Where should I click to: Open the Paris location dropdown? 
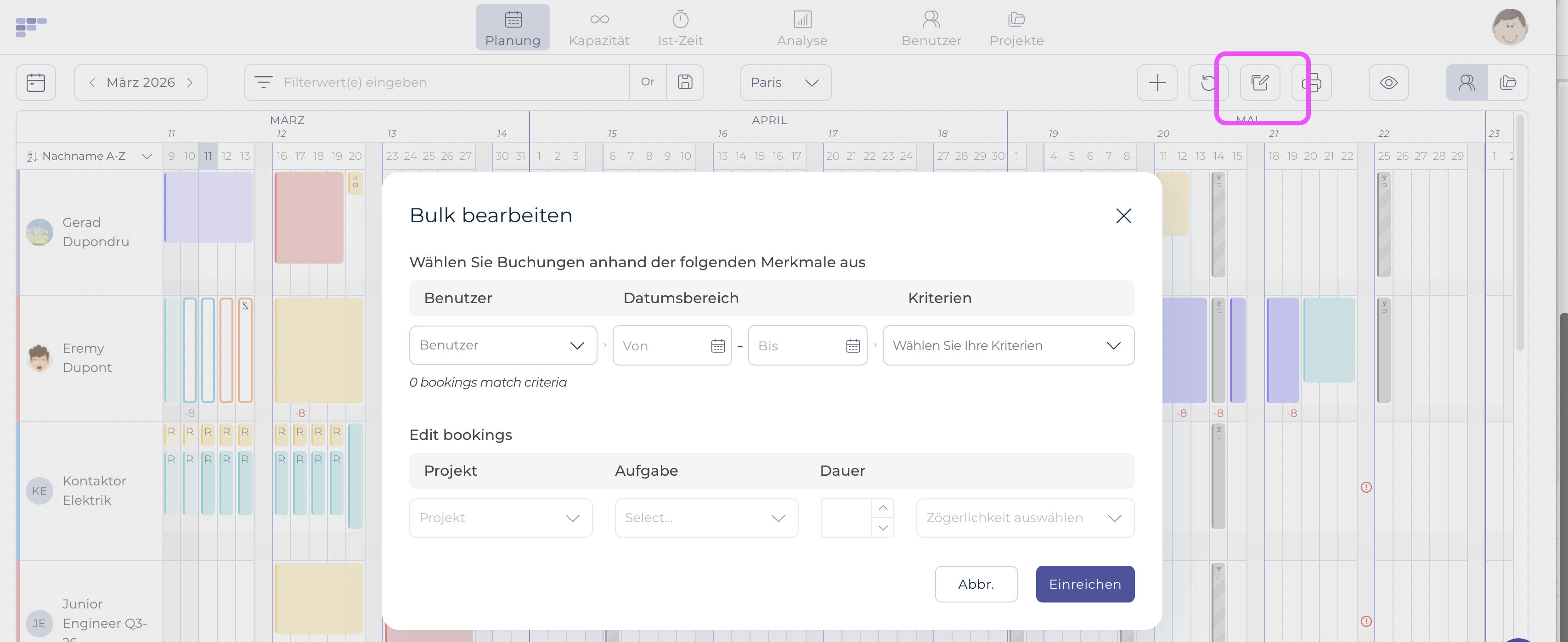click(x=785, y=82)
